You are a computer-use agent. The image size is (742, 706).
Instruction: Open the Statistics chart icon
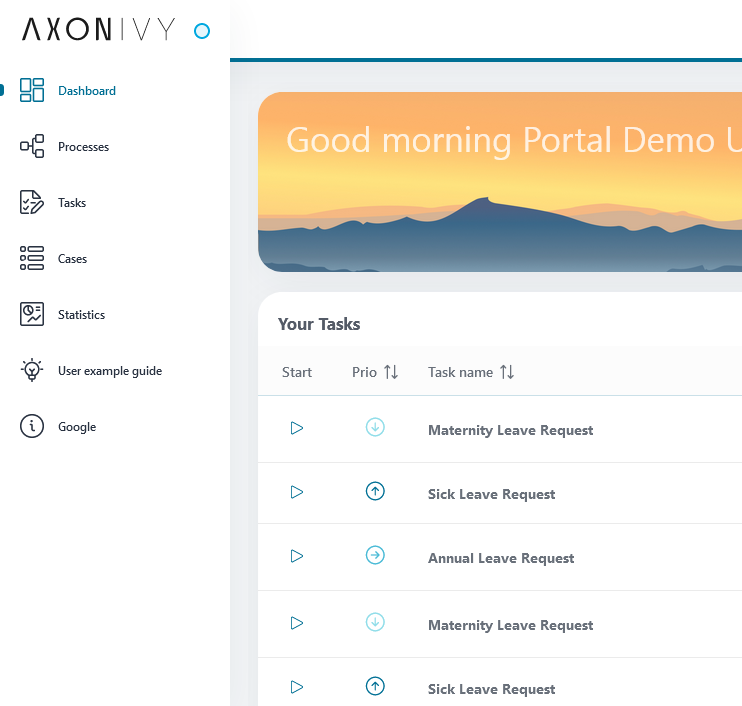click(x=32, y=315)
